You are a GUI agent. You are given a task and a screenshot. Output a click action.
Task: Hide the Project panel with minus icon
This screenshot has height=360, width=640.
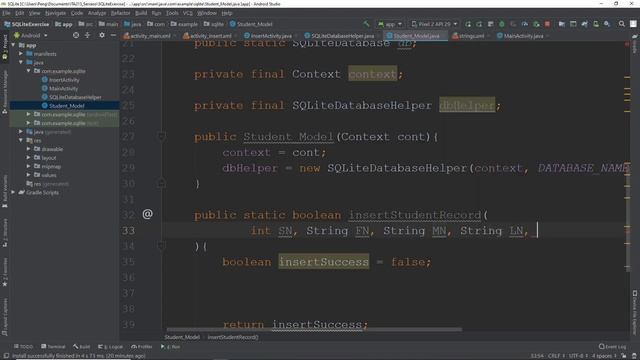coord(113,36)
